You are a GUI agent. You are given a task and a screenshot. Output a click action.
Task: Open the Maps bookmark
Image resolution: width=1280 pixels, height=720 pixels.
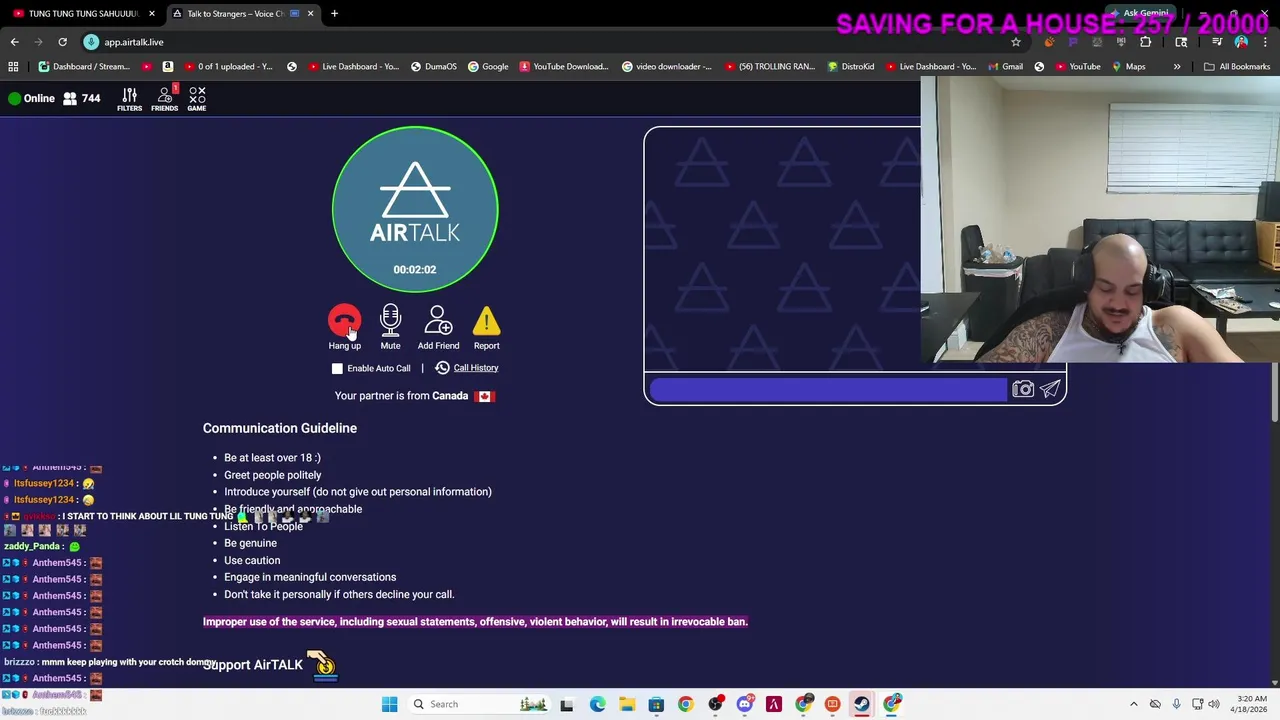point(1127,67)
